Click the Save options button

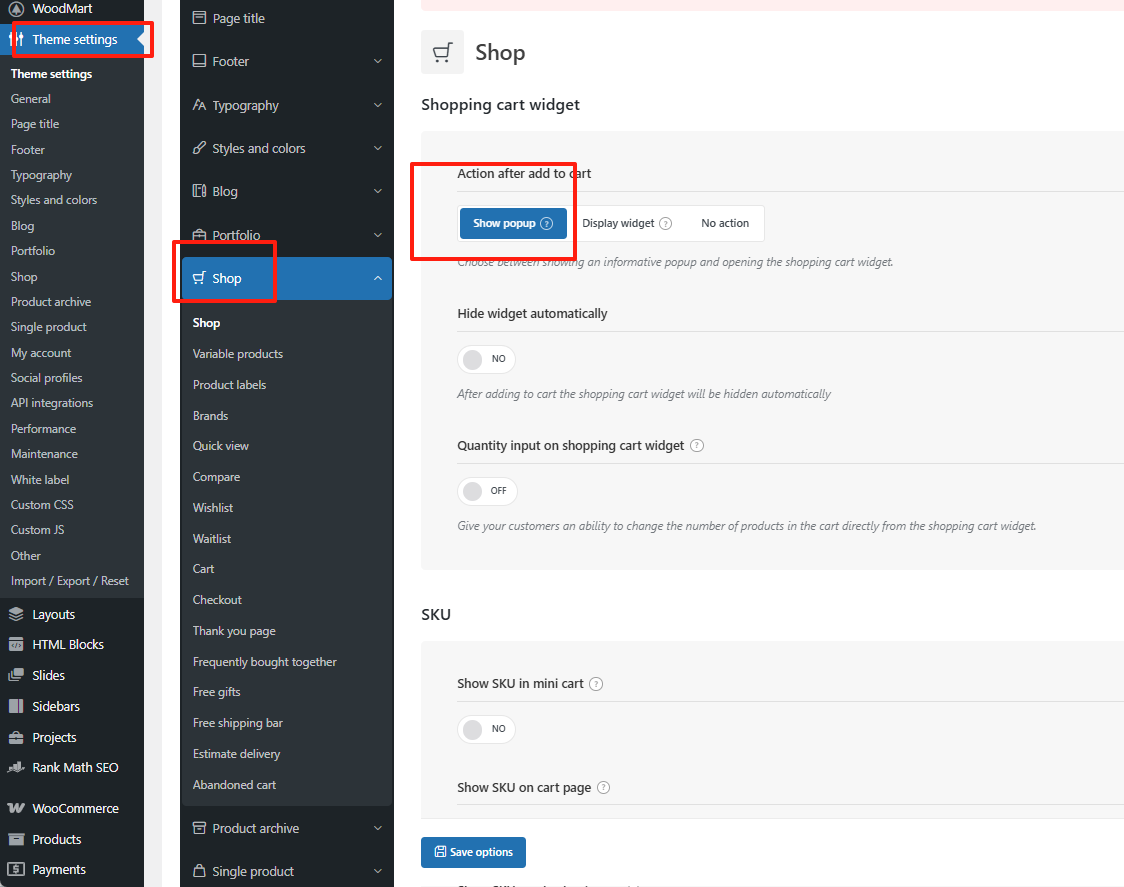tap(473, 852)
